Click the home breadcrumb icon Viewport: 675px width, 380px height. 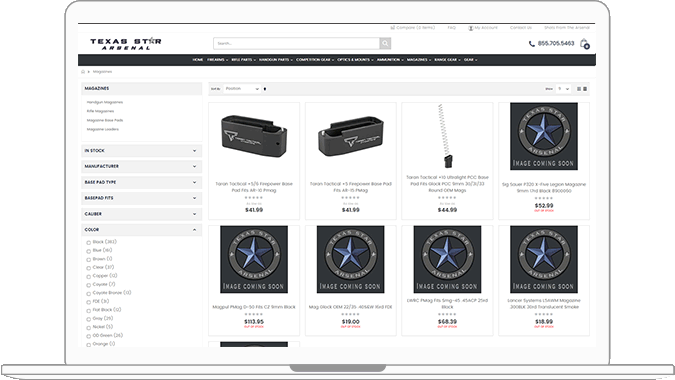83,72
